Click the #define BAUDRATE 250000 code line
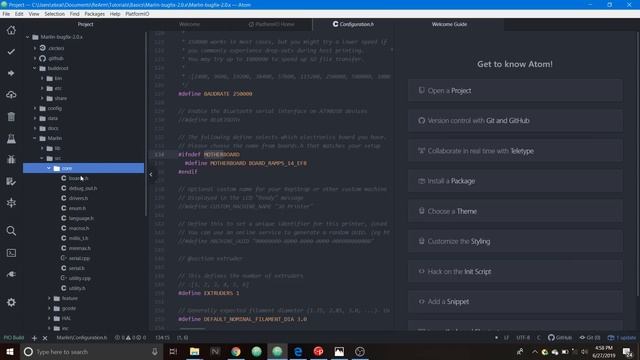 (215, 94)
